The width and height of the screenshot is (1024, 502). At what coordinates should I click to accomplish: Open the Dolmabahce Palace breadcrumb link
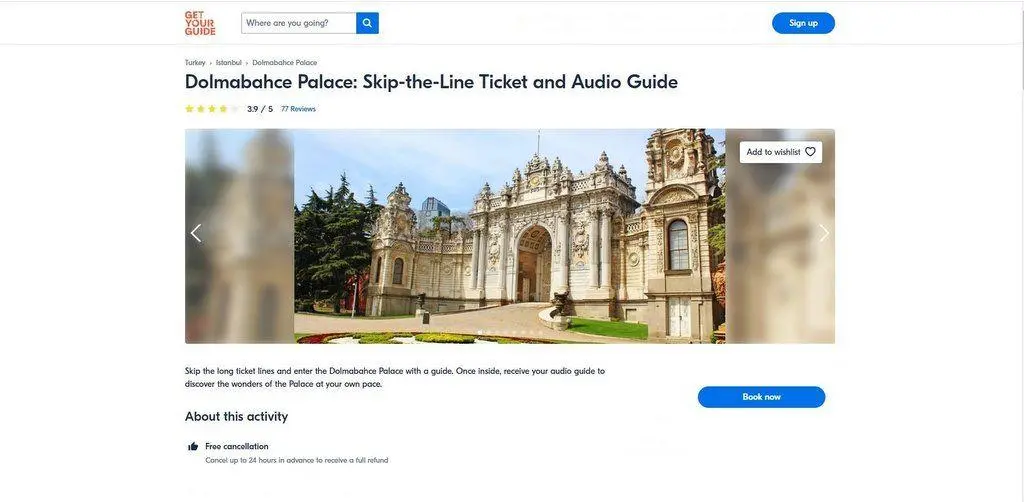[x=285, y=63]
